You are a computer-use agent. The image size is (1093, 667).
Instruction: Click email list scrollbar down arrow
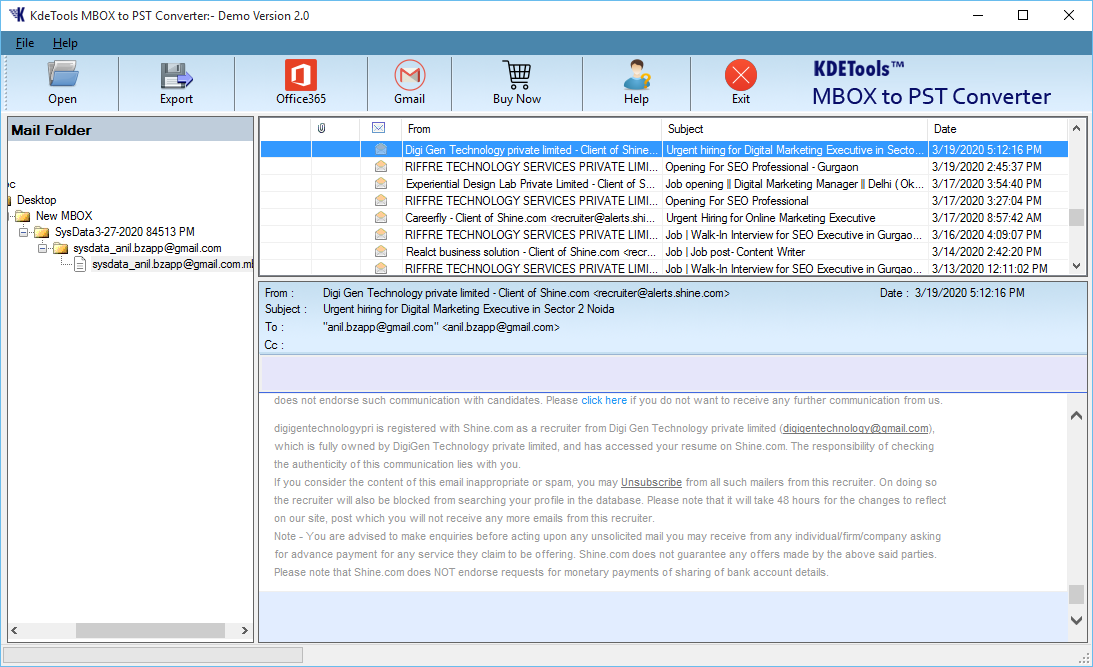[1076, 266]
